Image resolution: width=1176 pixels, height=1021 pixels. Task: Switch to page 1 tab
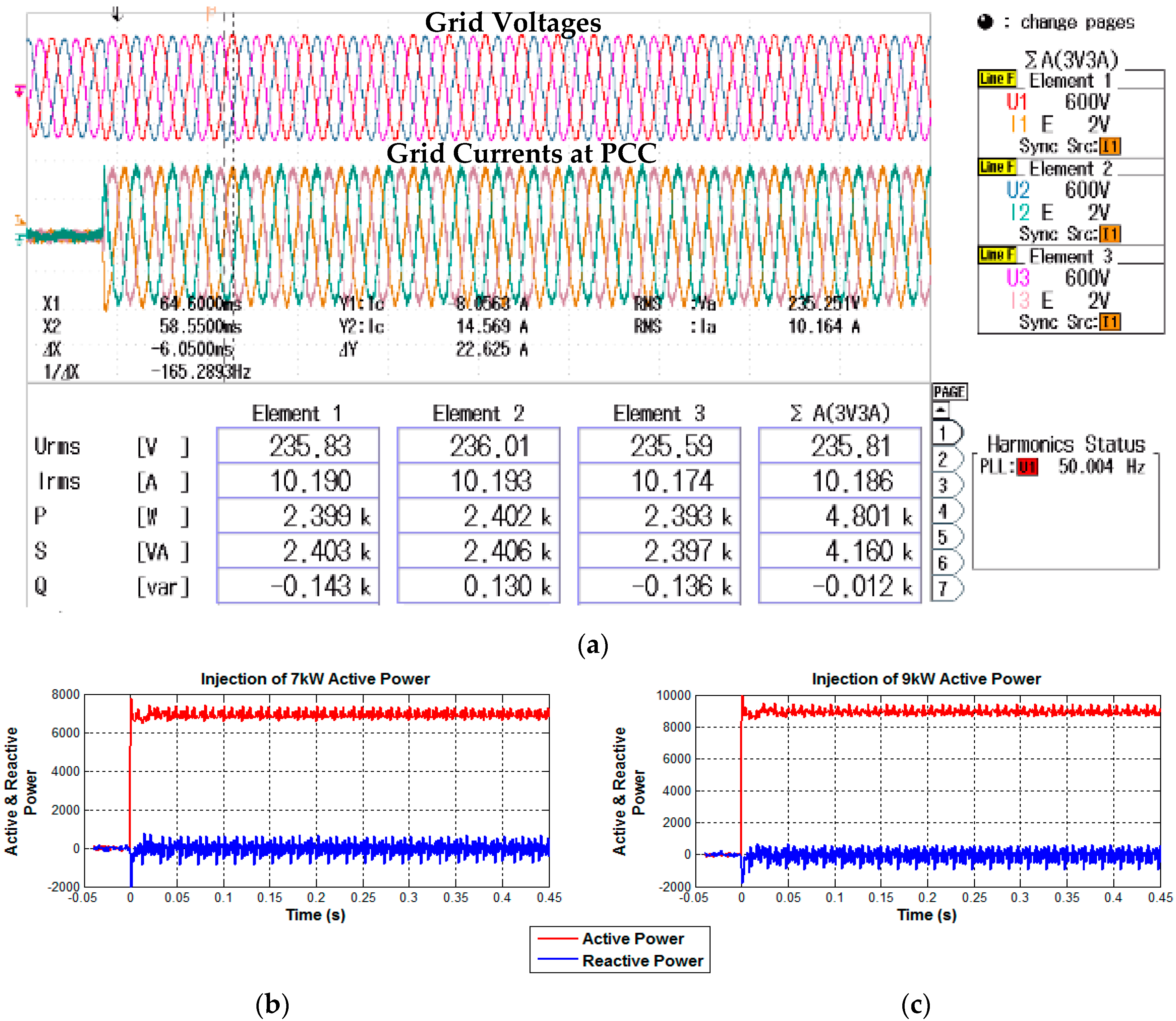pos(944,434)
